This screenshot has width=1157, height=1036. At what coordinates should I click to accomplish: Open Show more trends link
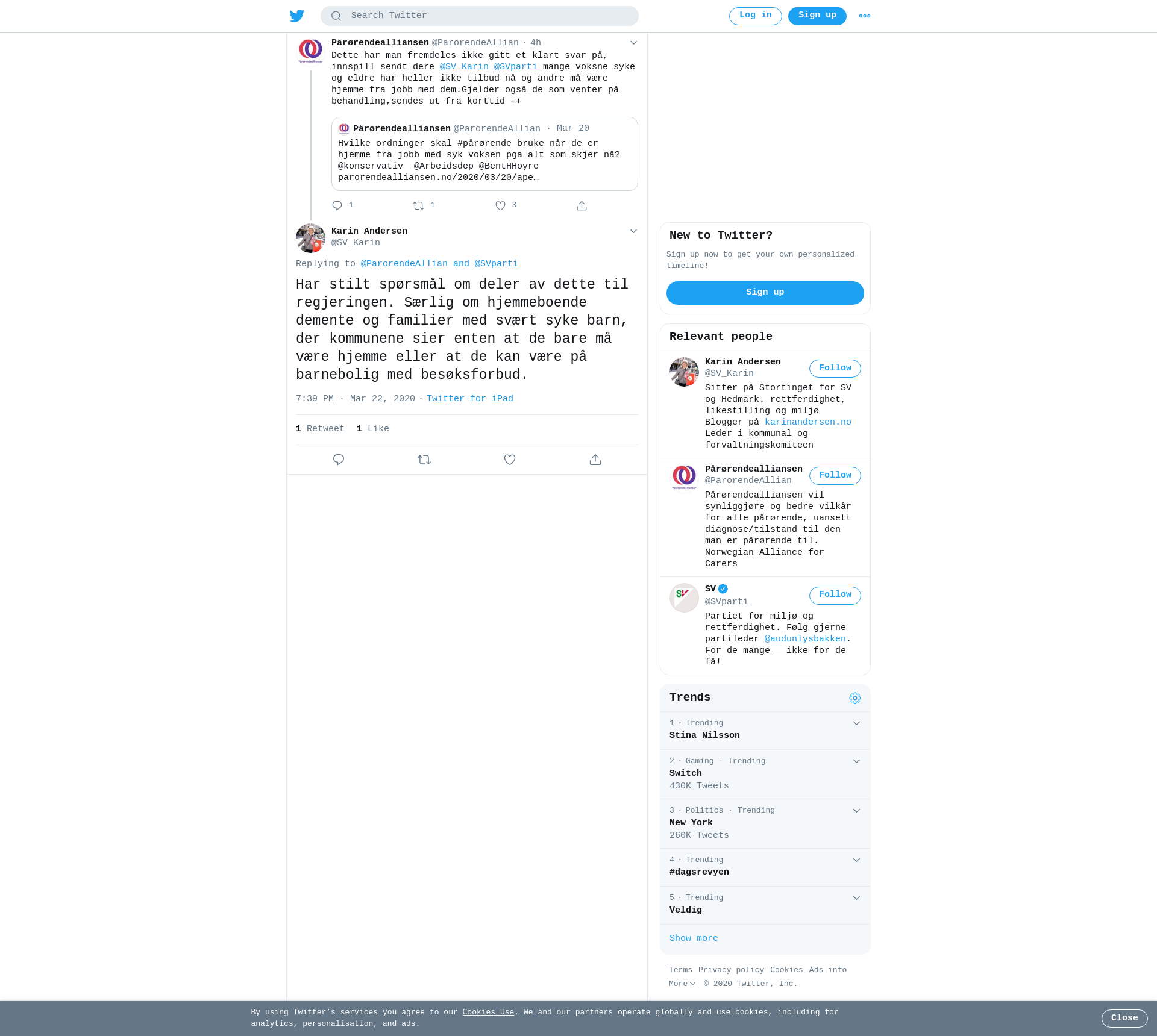(x=694, y=938)
